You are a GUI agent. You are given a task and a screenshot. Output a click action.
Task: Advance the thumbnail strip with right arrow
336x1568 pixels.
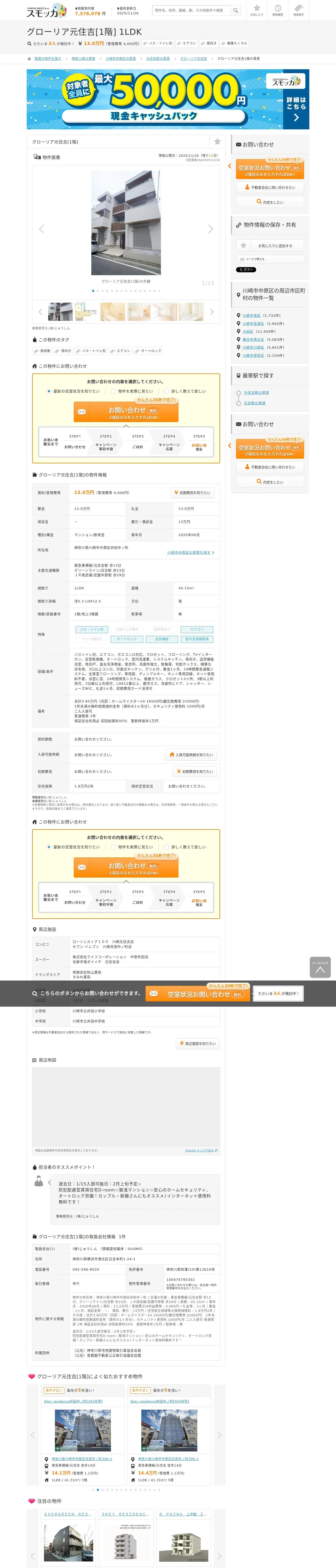(x=212, y=312)
